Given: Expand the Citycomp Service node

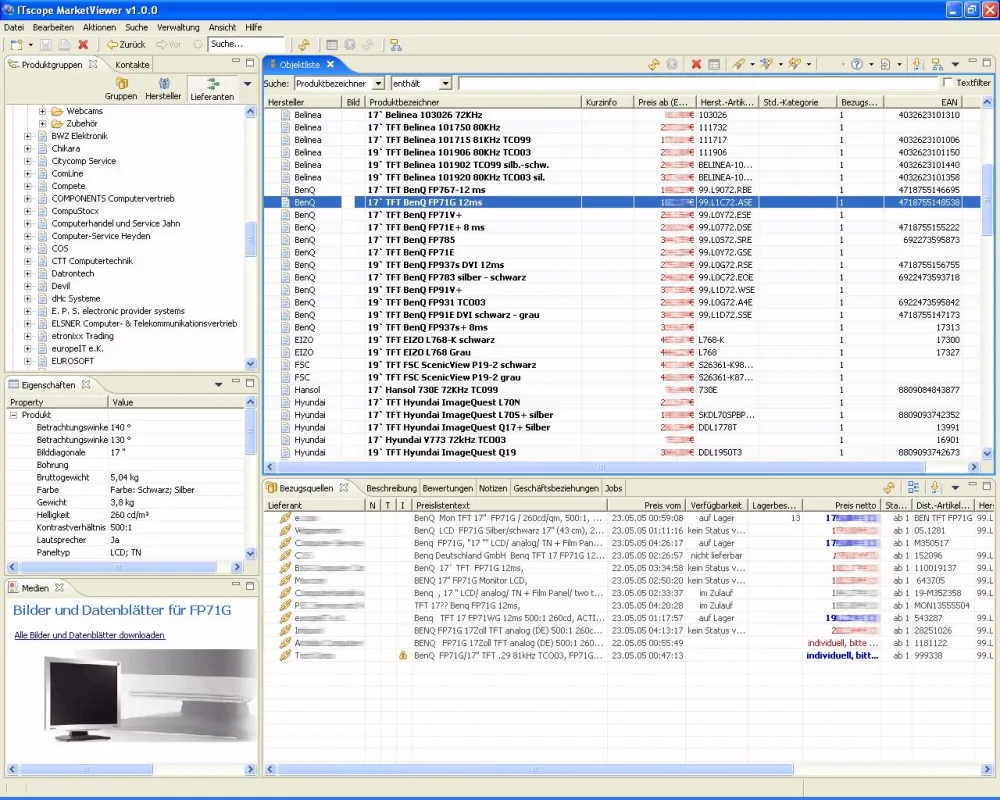Looking at the screenshot, I should 27,161.
